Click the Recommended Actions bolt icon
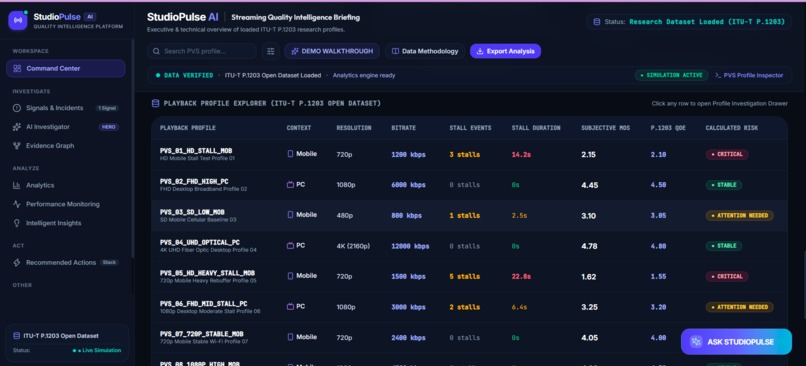Image resolution: width=806 pixels, height=366 pixels. (x=16, y=263)
